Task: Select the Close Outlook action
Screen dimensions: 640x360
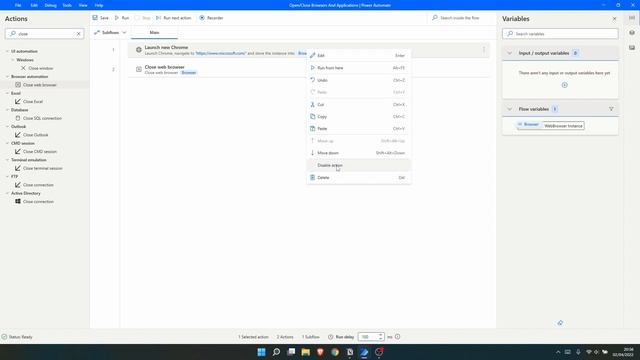Action: [36, 135]
